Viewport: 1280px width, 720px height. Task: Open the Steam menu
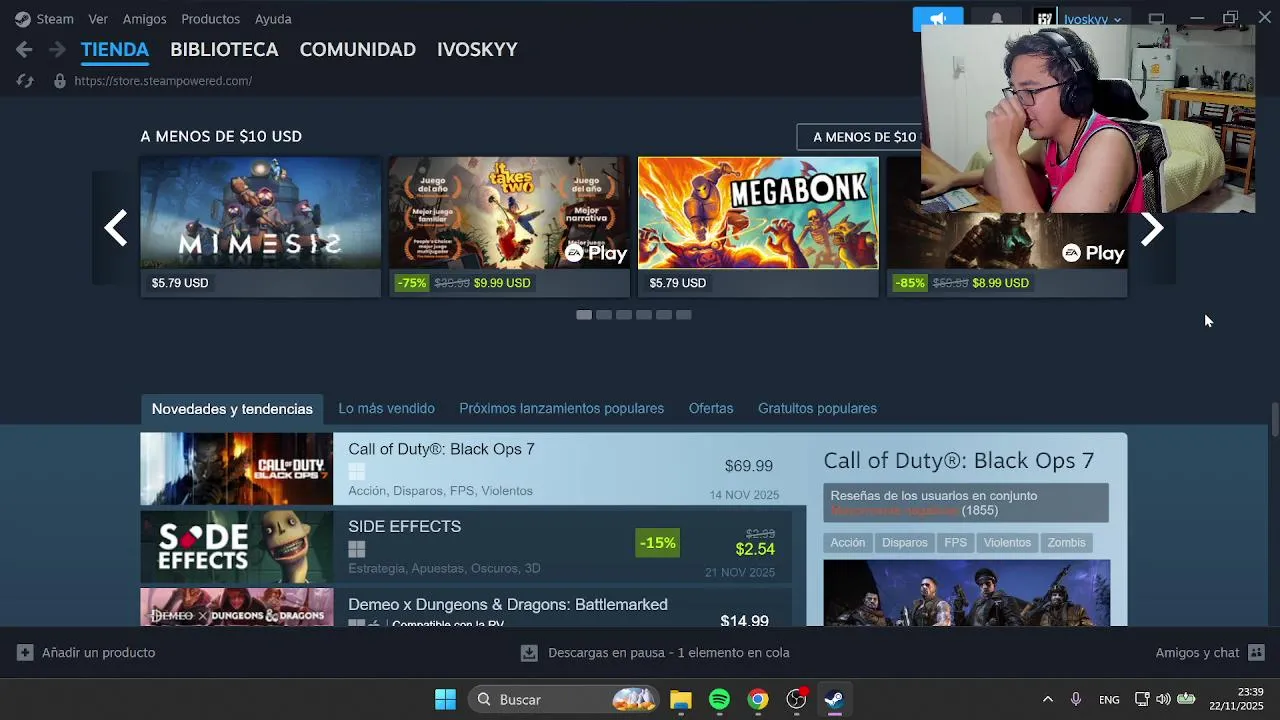tap(55, 19)
